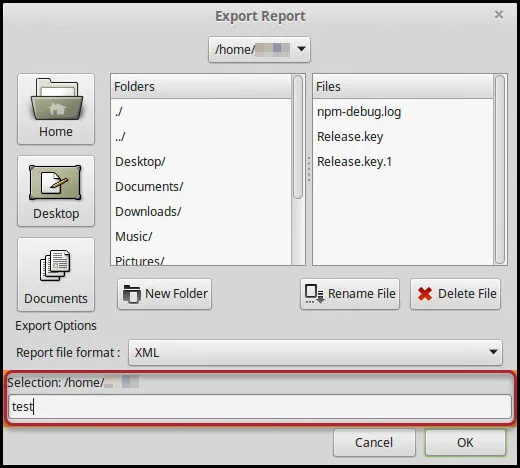
Task: Click the New Folder button
Action: coord(164,294)
